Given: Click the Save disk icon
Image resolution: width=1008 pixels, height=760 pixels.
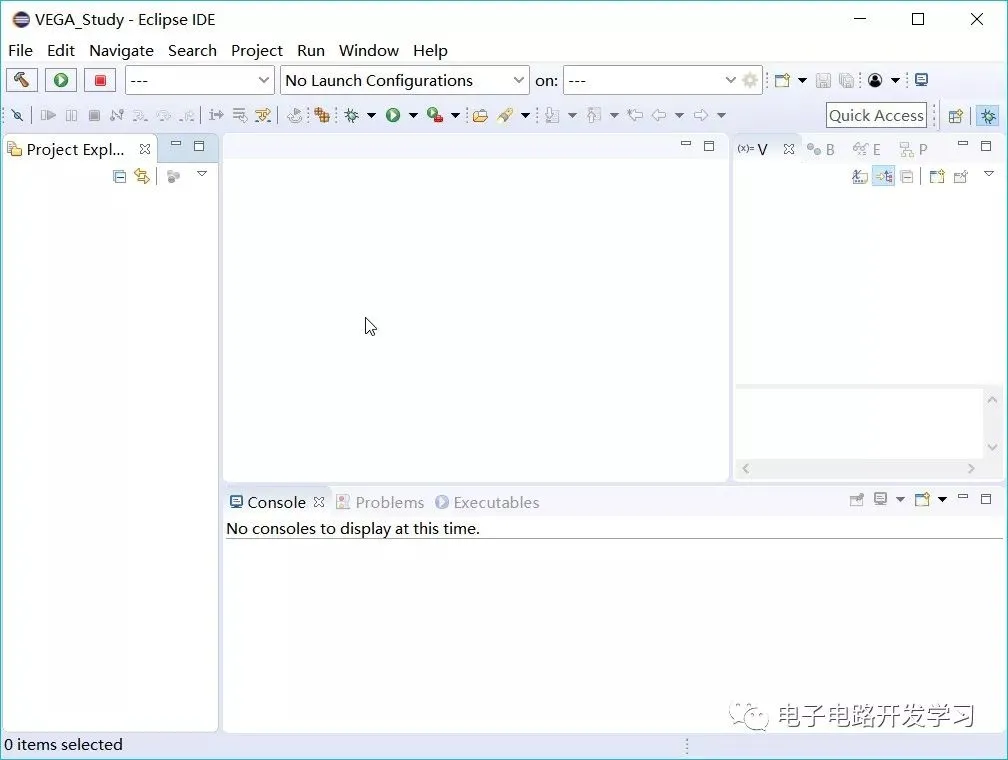Looking at the screenshot, I should click(x=824, y=80).
